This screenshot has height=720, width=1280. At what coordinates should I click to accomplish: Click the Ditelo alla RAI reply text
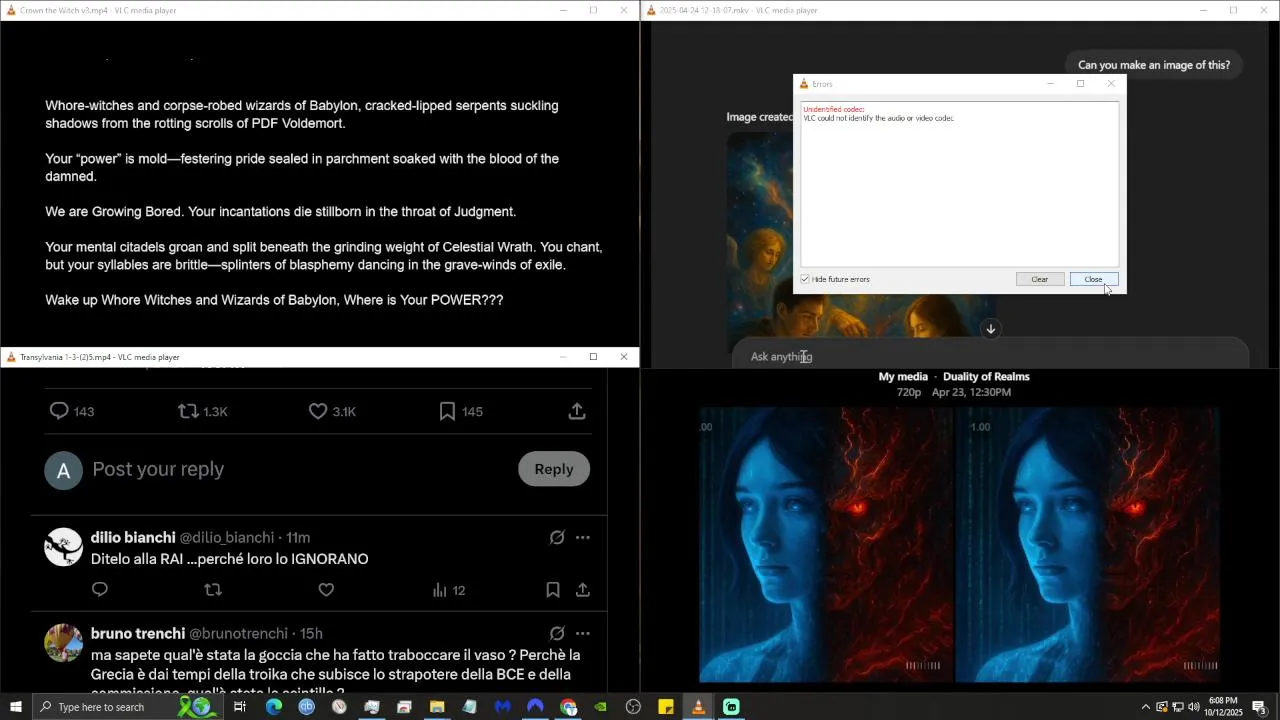point(230,559)
